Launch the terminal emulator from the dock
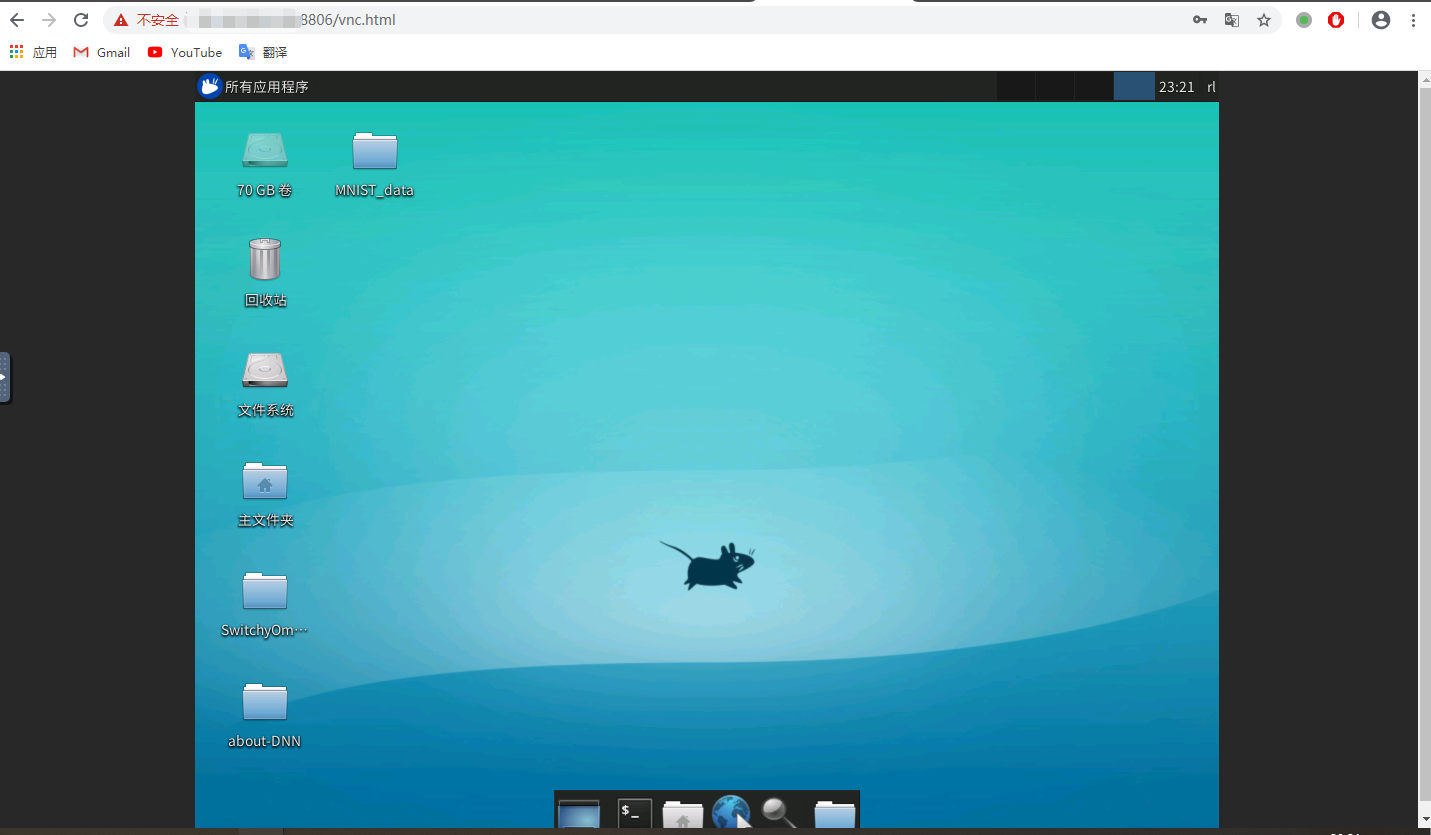 635,813
